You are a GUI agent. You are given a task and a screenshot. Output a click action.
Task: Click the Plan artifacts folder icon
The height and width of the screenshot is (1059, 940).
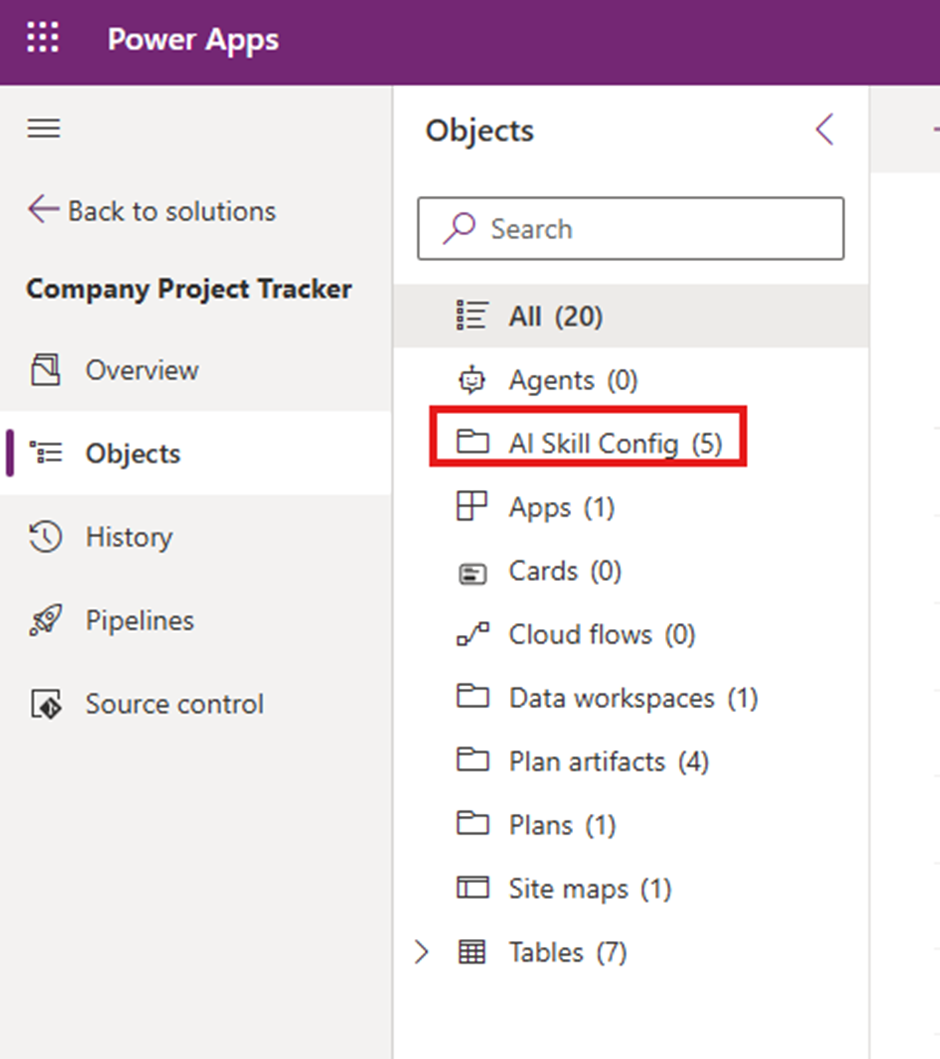coord(473,758)
